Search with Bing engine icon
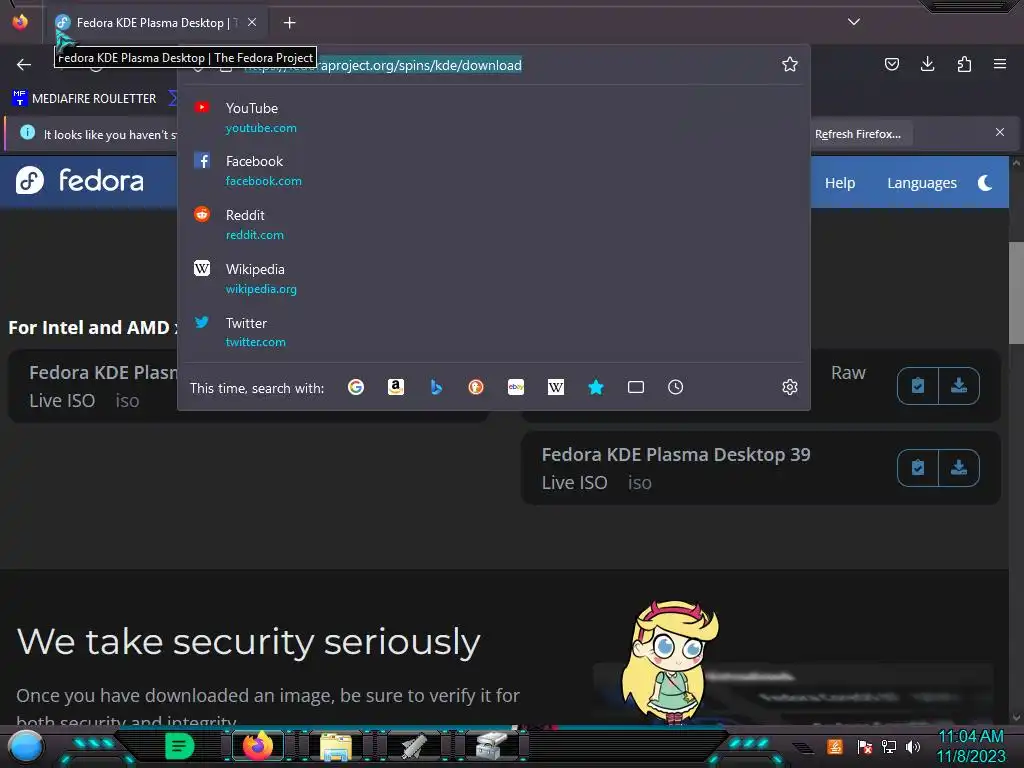 click(x=436, y=387)
